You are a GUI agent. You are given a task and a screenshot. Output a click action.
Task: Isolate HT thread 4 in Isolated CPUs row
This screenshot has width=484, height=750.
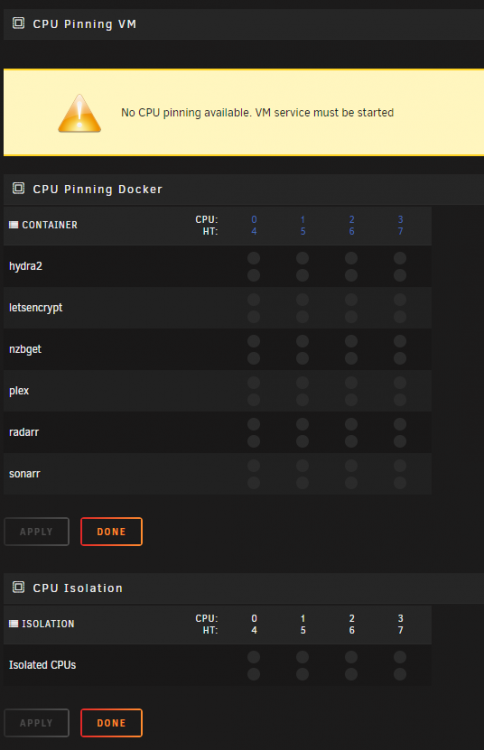(254, 674)
